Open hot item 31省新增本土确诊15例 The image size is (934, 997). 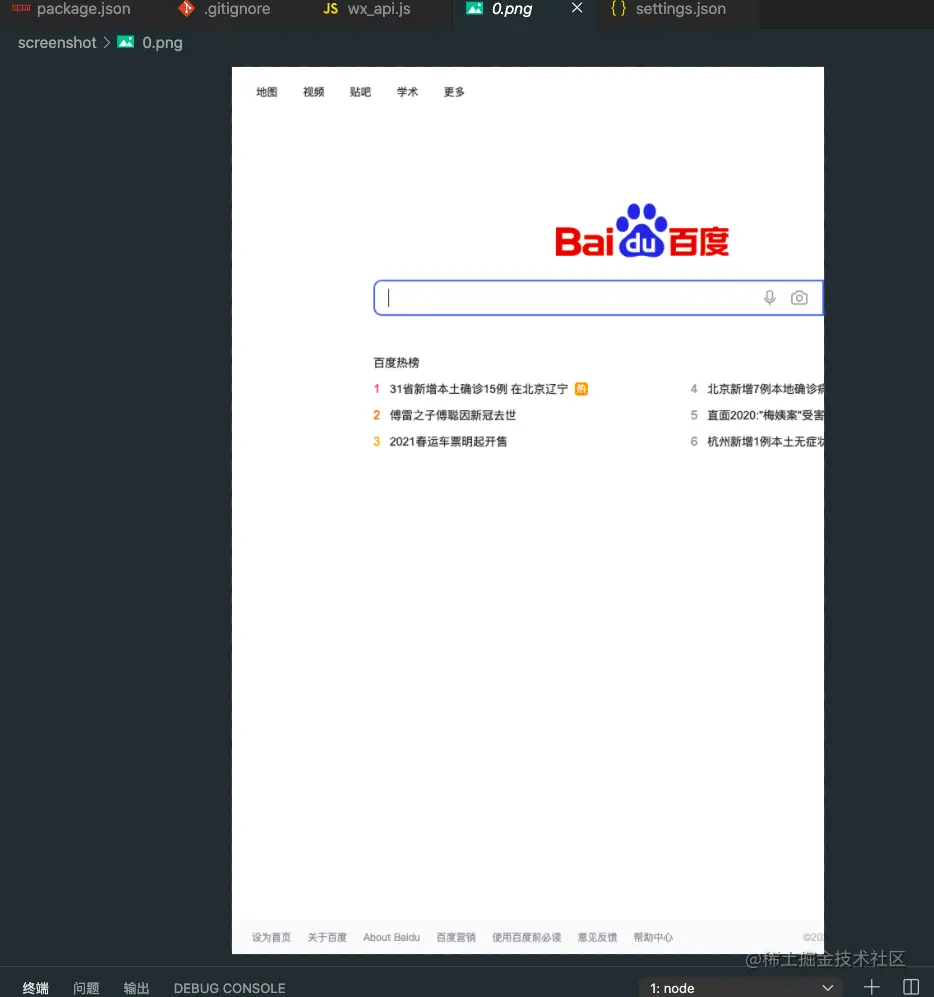478,389
